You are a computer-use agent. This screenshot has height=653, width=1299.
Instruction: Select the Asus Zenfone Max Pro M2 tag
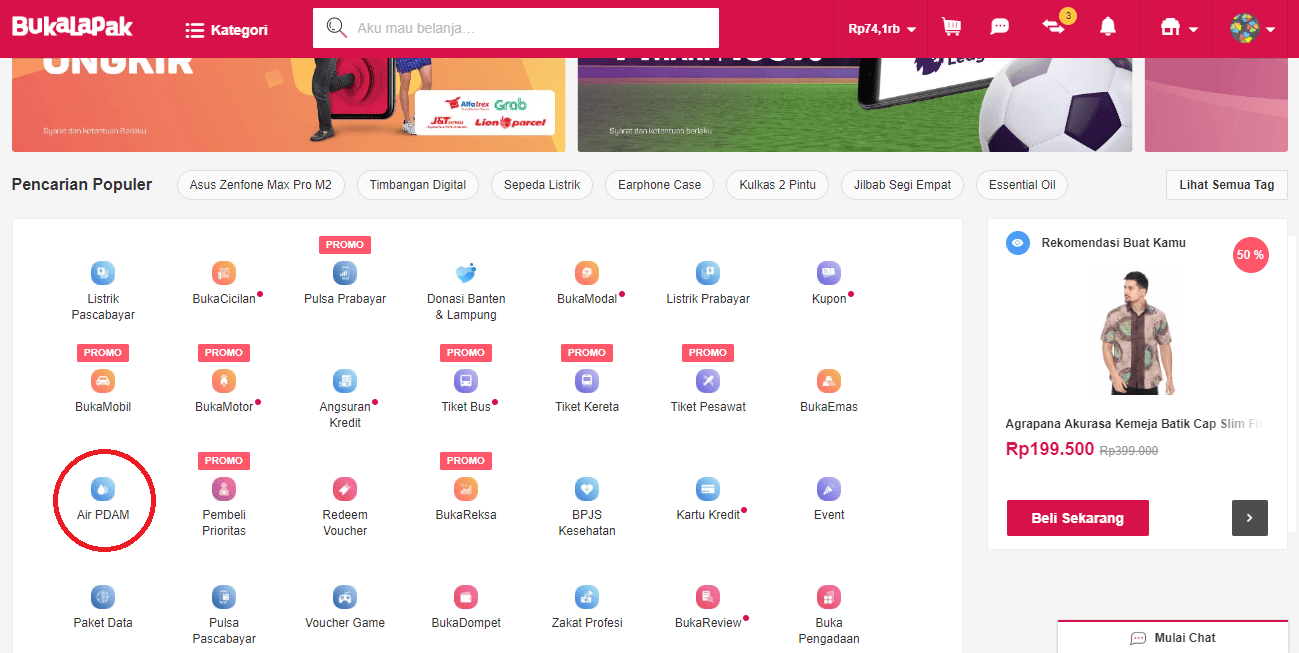click(261, 185)
